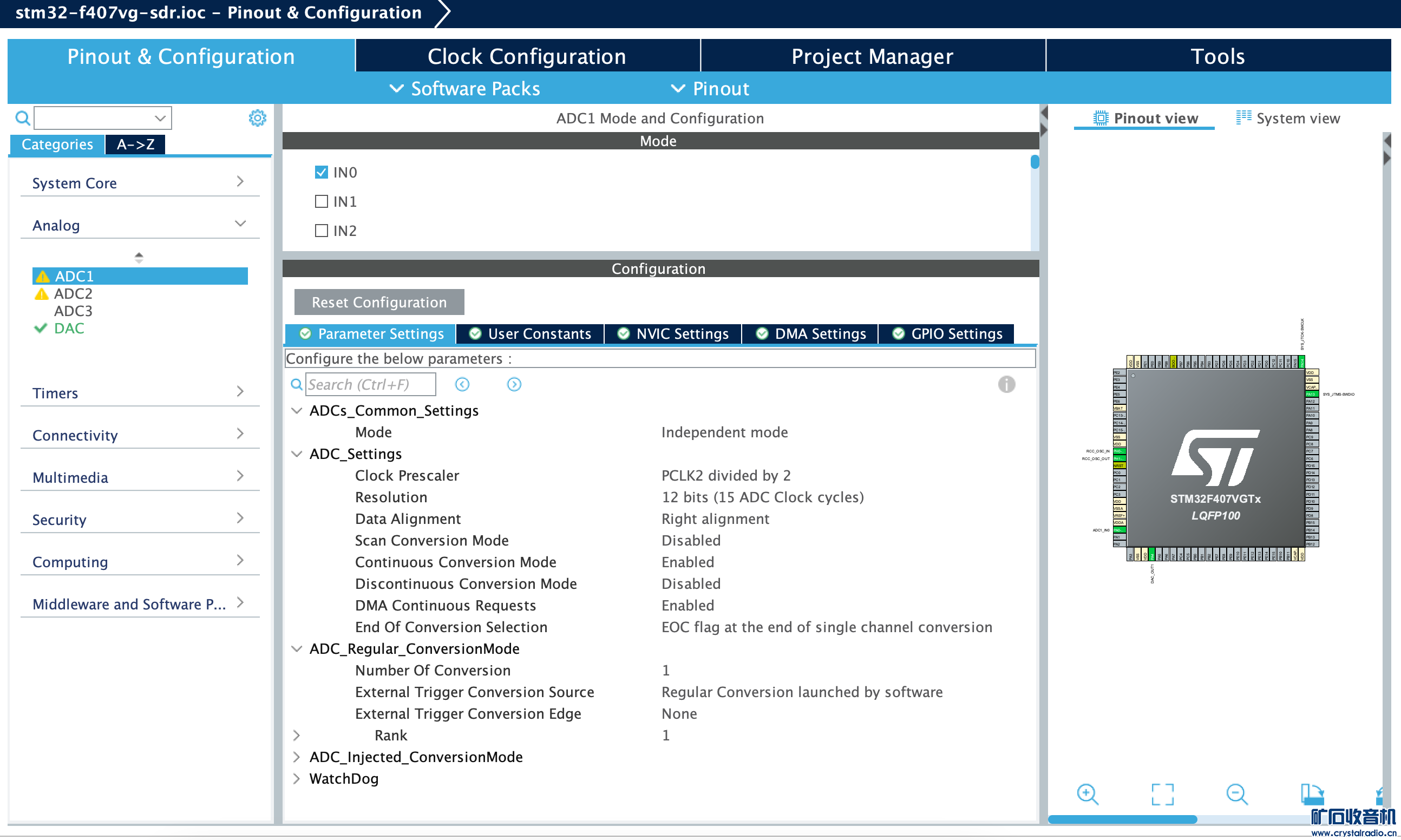This screenshot has height=840, width=1401.
Task: Click the parameter search magnifier icon
Action: click(297, 384)
